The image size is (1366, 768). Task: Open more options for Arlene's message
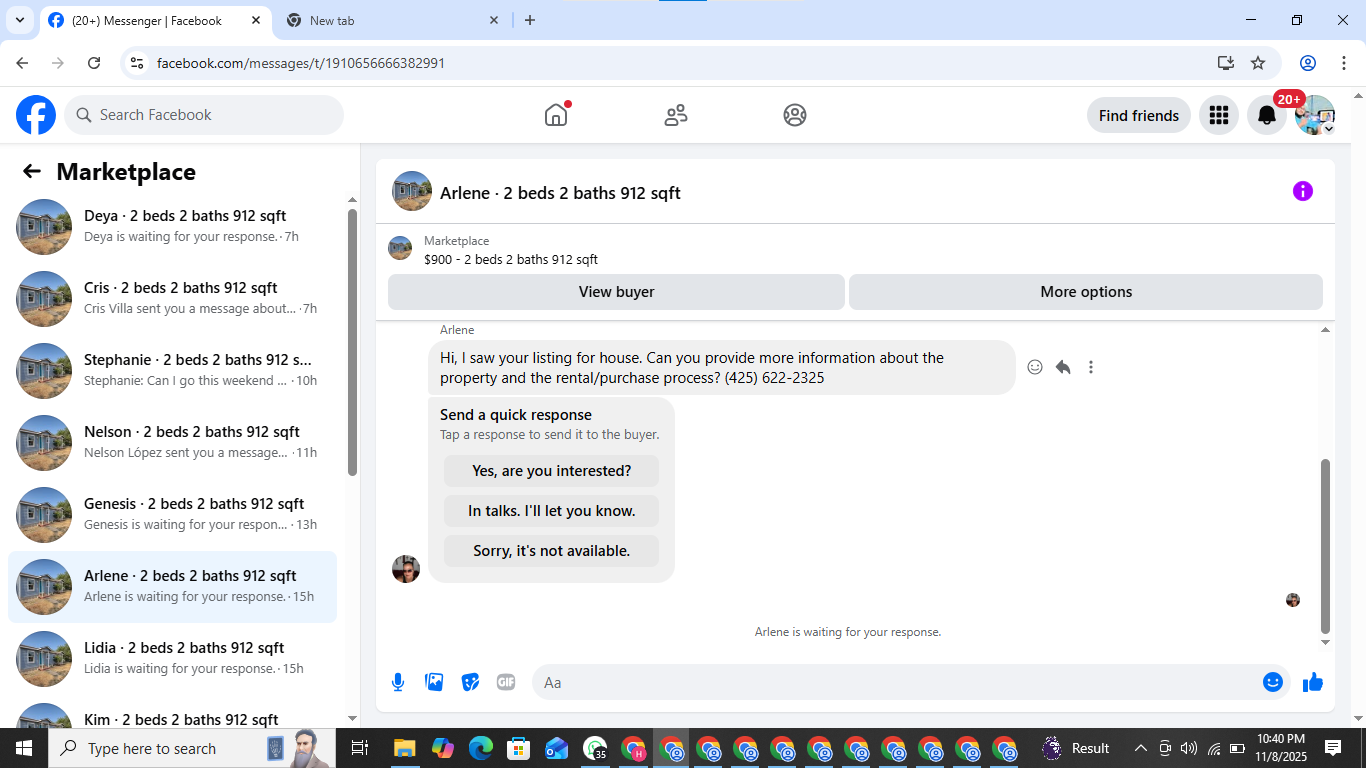tap(1091, 367)
